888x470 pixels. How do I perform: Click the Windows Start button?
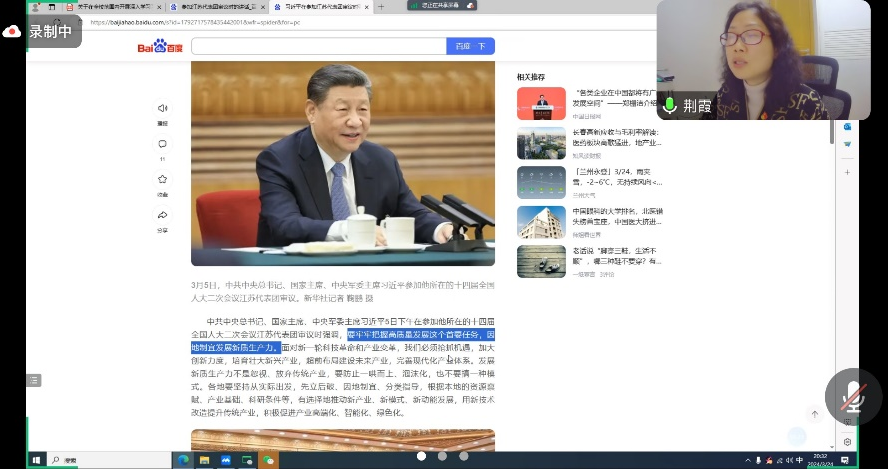tap(36, 460)
